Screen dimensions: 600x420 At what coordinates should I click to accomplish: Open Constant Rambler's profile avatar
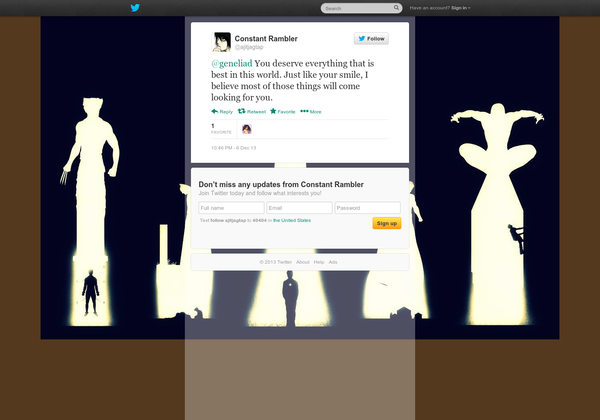click(221, 42)
